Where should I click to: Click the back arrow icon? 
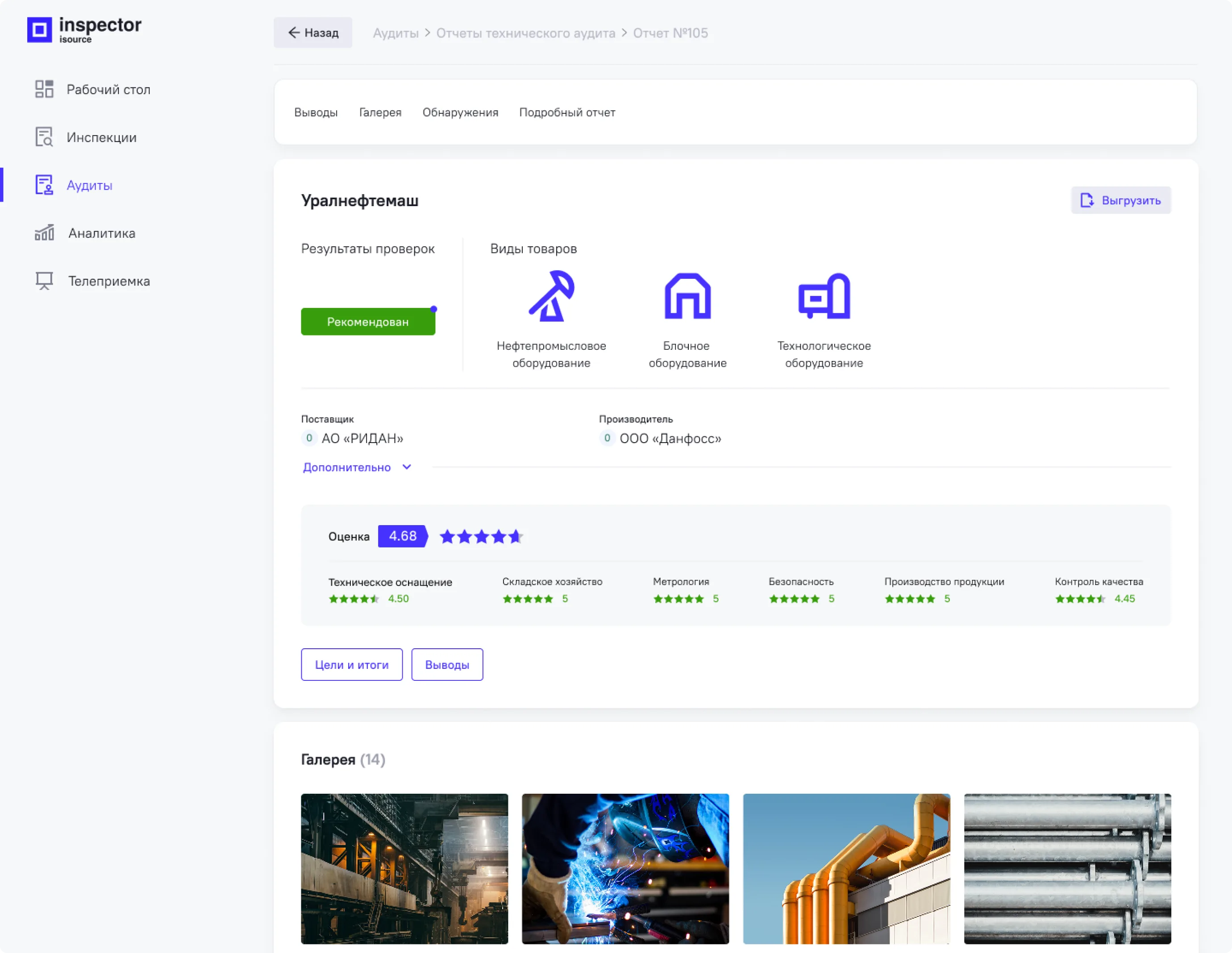294,33
